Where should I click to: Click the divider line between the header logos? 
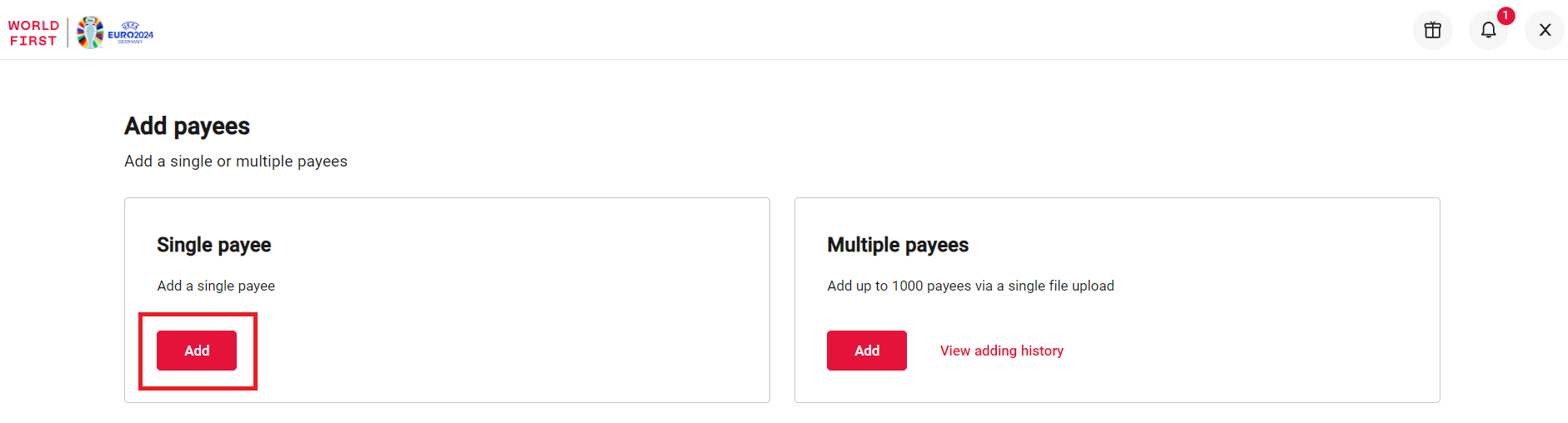pyautogui.click(x=68, y=32)
